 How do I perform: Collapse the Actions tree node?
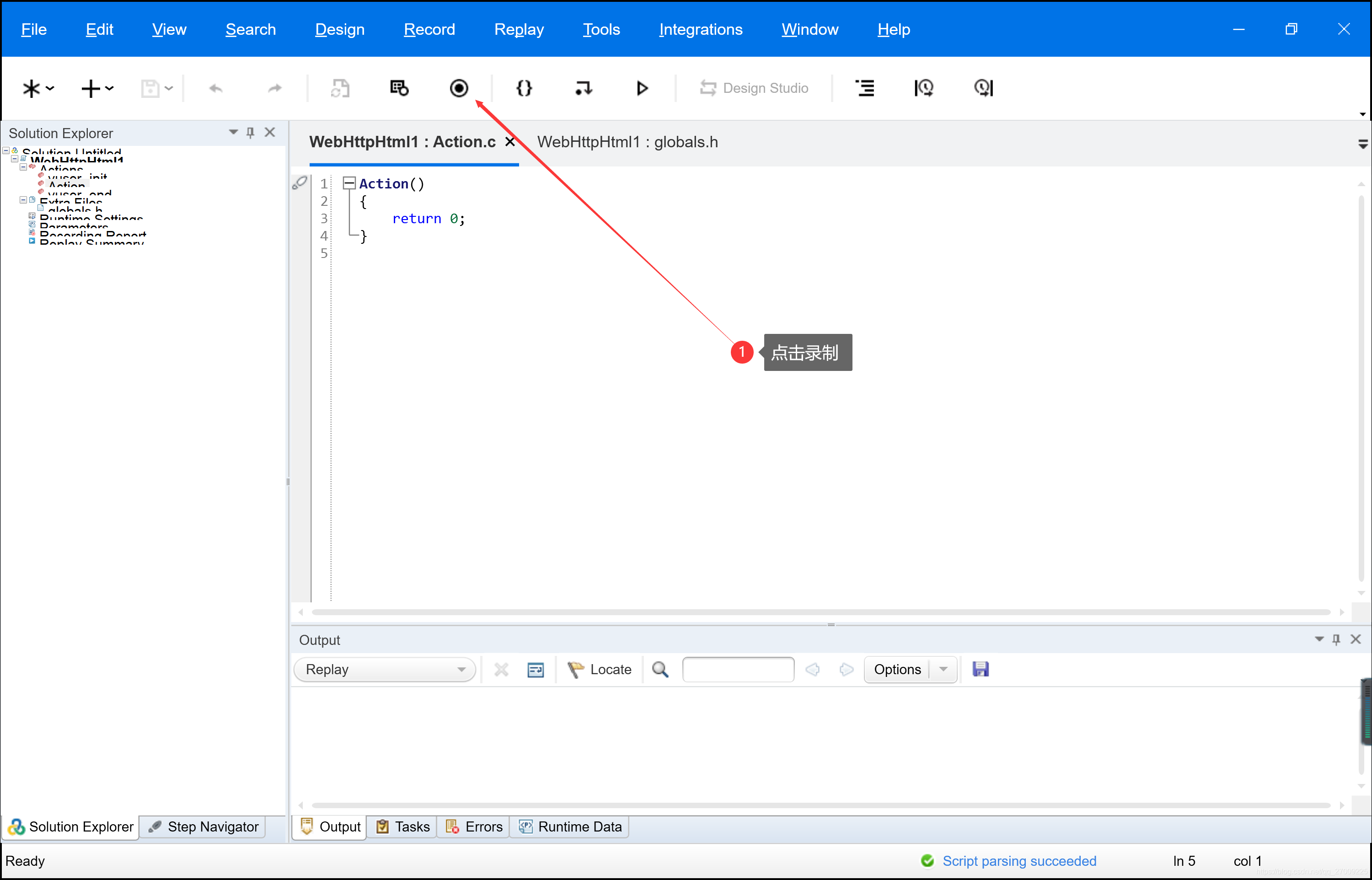pos(23,167)
